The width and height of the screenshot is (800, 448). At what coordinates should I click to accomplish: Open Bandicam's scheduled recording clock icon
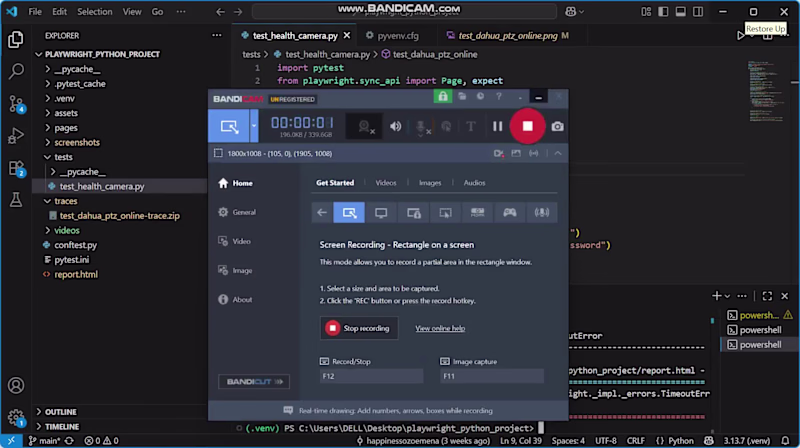point(480,96)
